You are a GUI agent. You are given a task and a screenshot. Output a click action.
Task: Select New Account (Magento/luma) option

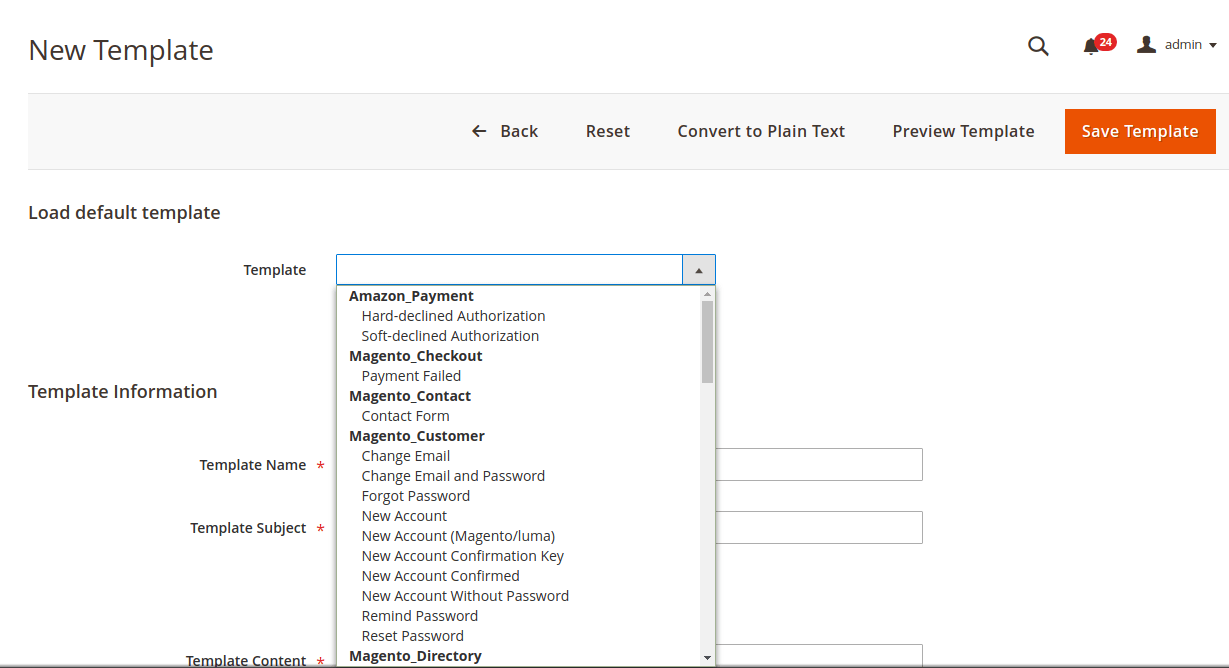(x=458, y=536)
